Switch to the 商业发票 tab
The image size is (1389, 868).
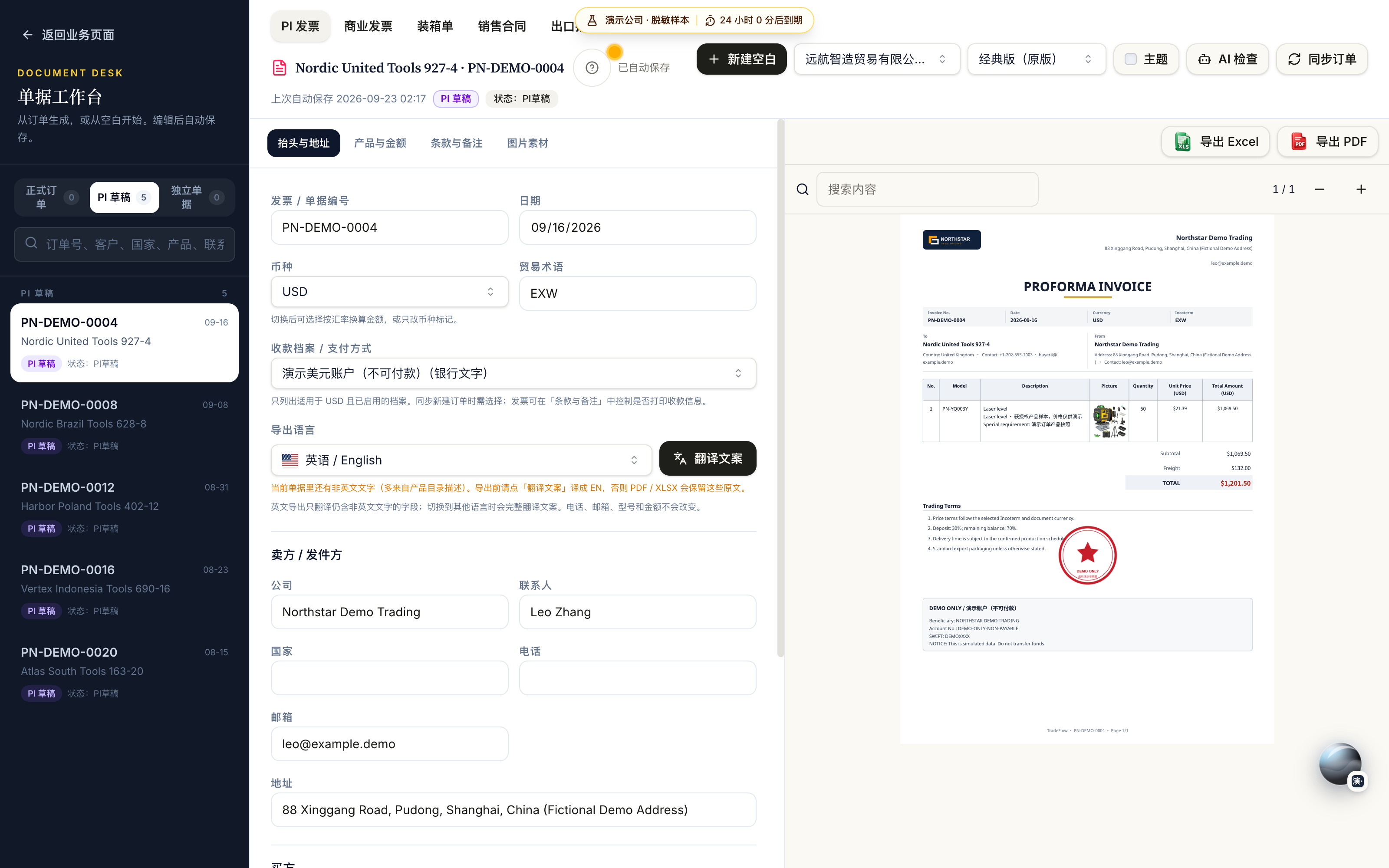coord(368,26)
